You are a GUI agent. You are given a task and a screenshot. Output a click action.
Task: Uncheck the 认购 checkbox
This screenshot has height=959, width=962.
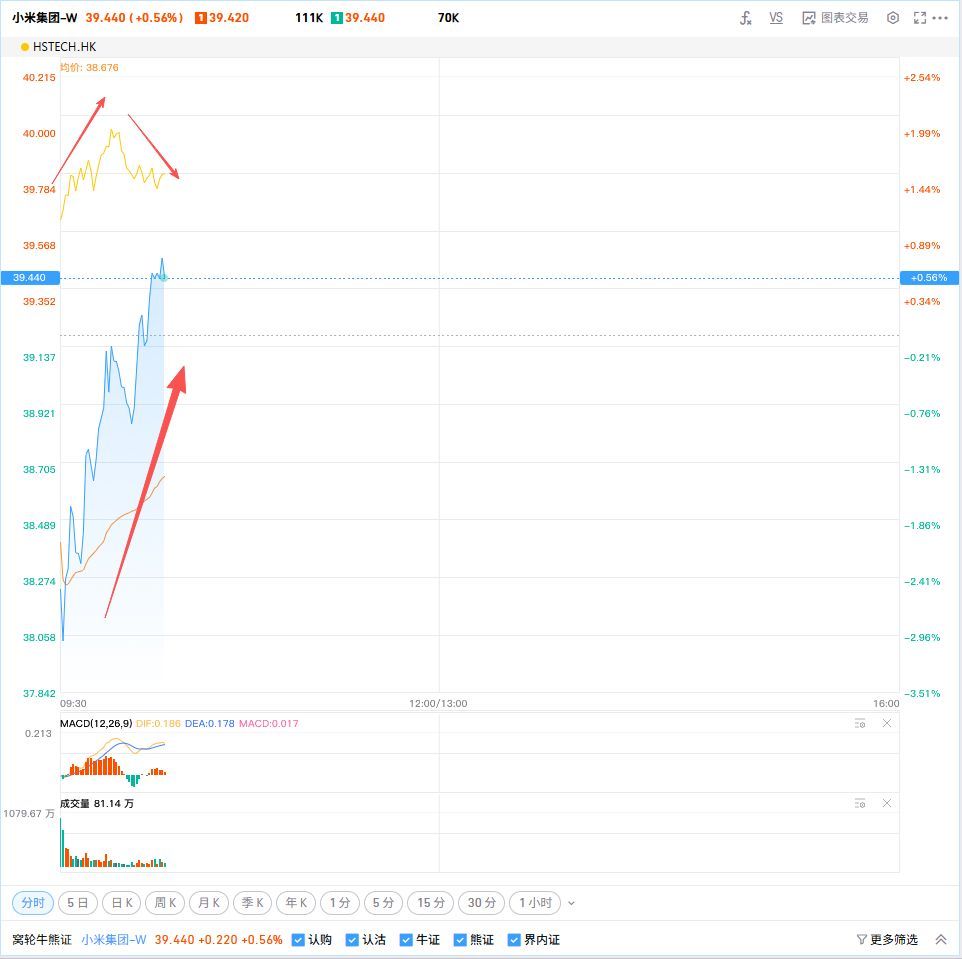[x=298, y=940]
